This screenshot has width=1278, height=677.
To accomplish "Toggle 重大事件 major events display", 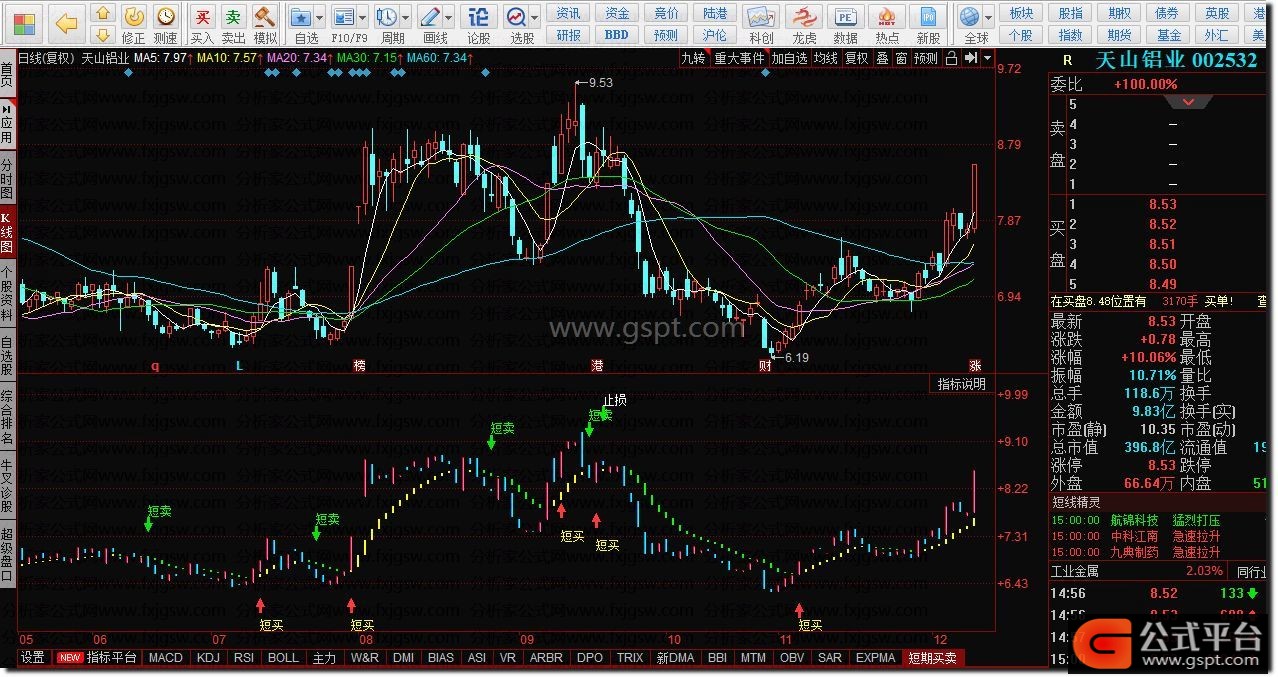I will click(739, 58).
